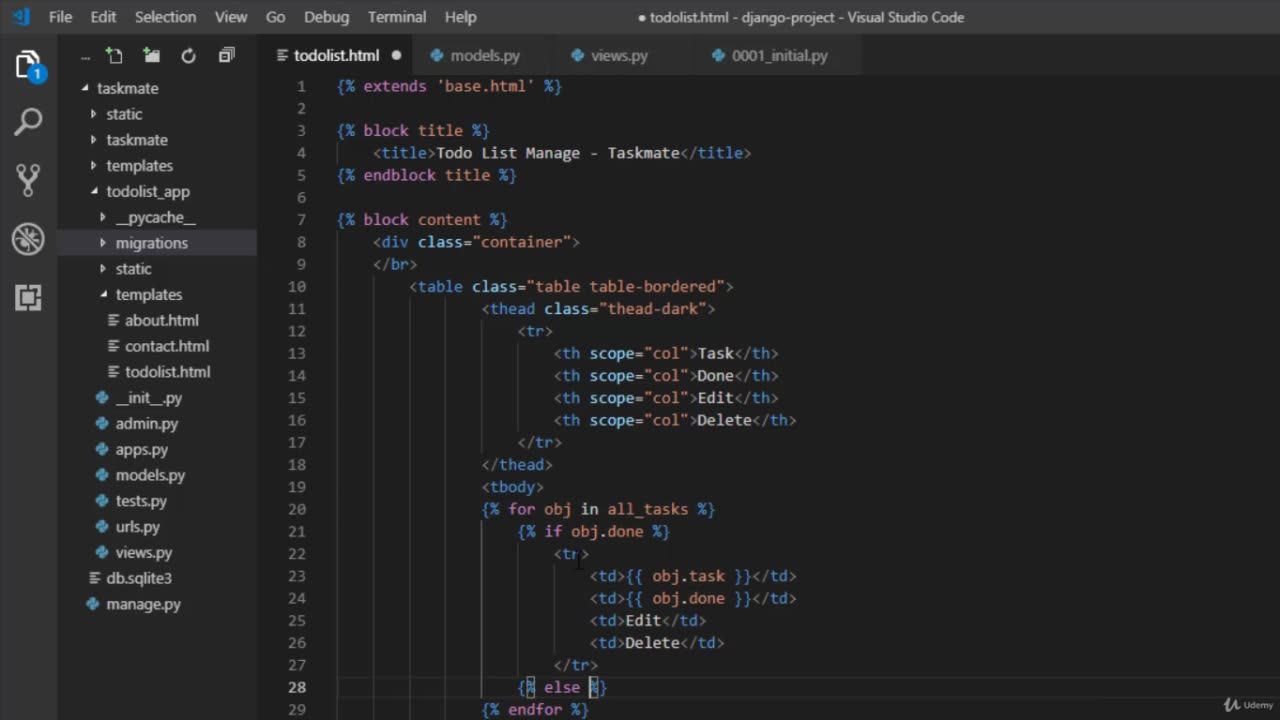Click 'Delete' header text on line 16

tap(724, 420)
